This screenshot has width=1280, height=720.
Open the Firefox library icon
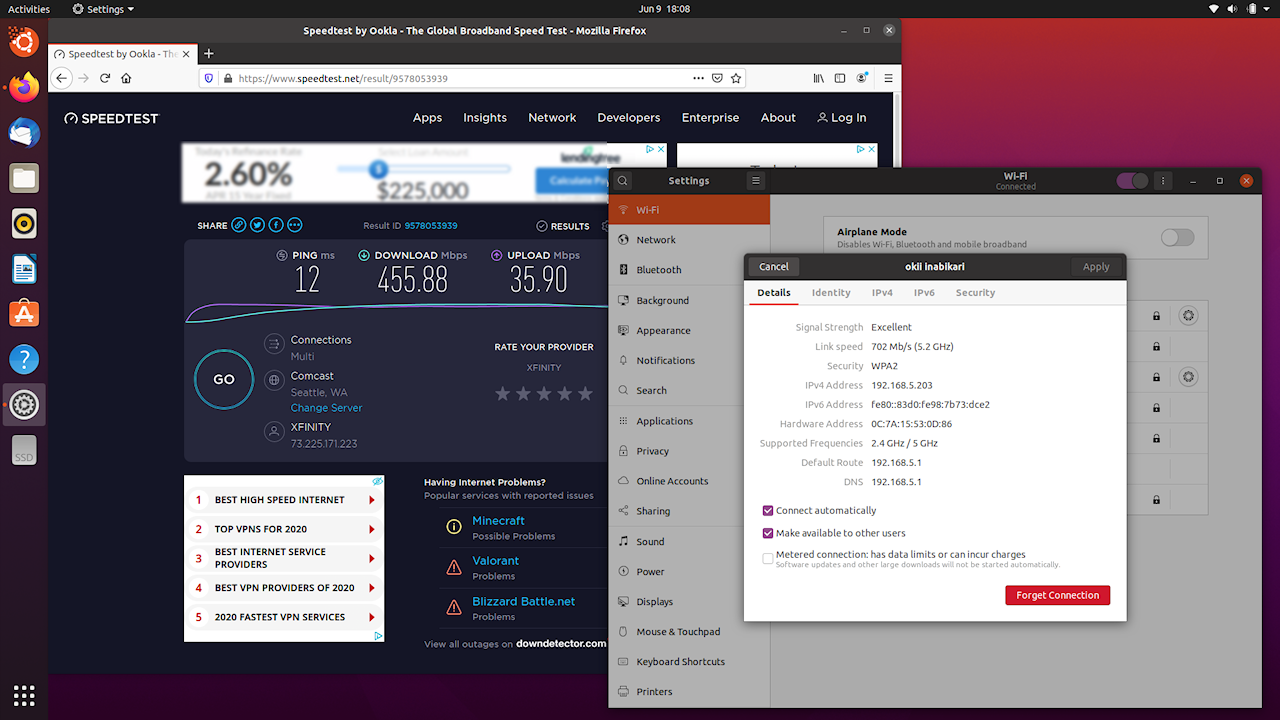click(x=818, y=78)
